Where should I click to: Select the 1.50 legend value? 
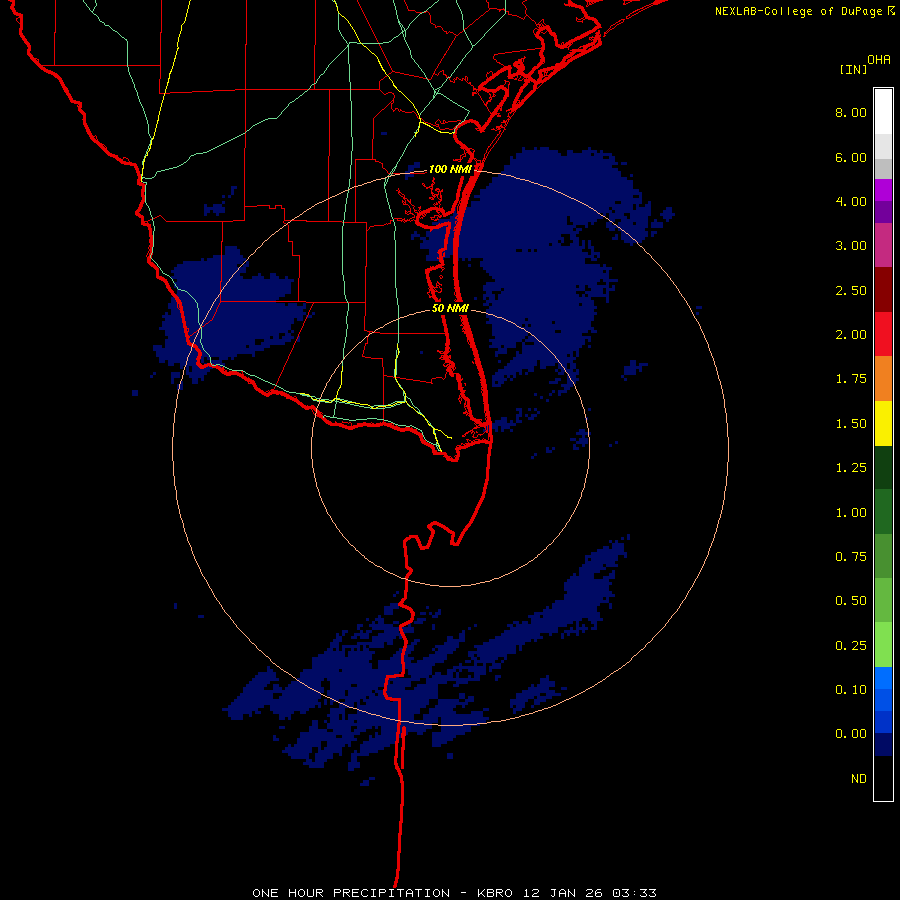pos(851,424)
